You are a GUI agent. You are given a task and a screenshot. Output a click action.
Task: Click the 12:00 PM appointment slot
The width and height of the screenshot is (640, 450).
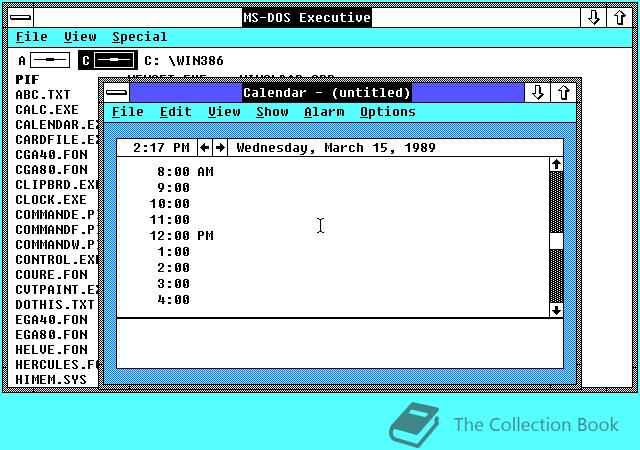pos(333,236)
